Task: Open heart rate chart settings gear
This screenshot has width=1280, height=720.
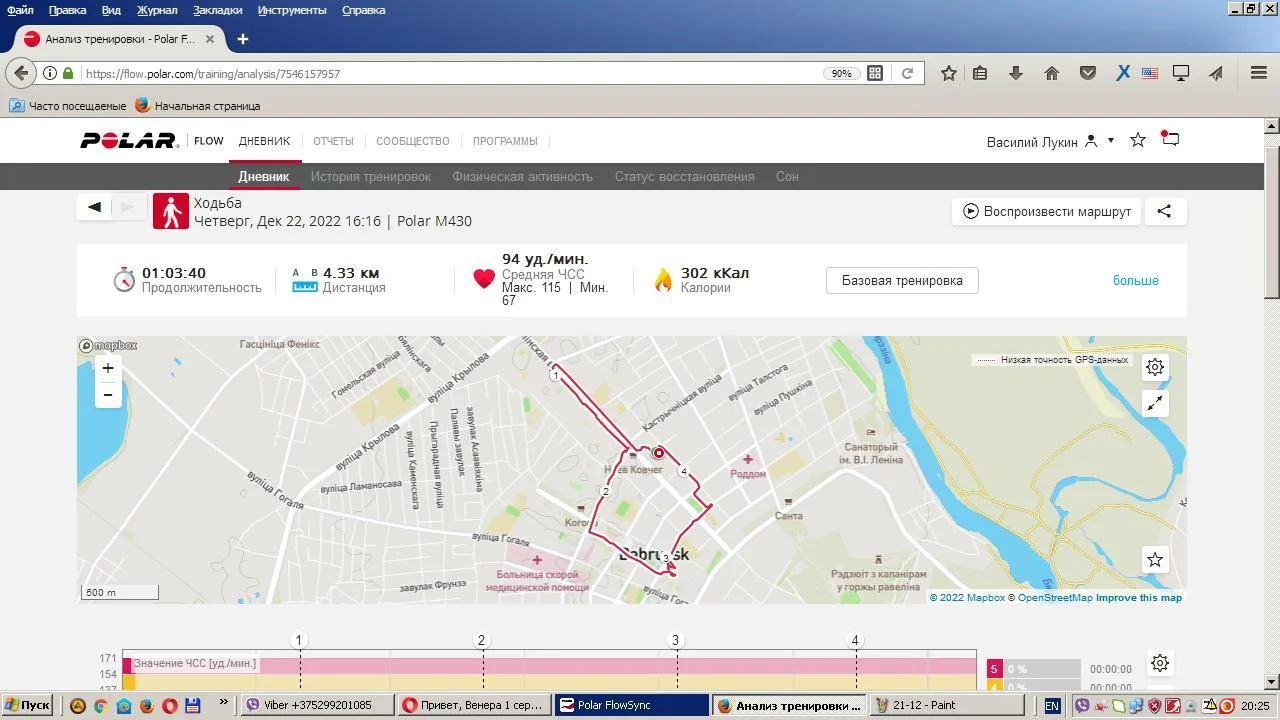Action: point(1159,663)
